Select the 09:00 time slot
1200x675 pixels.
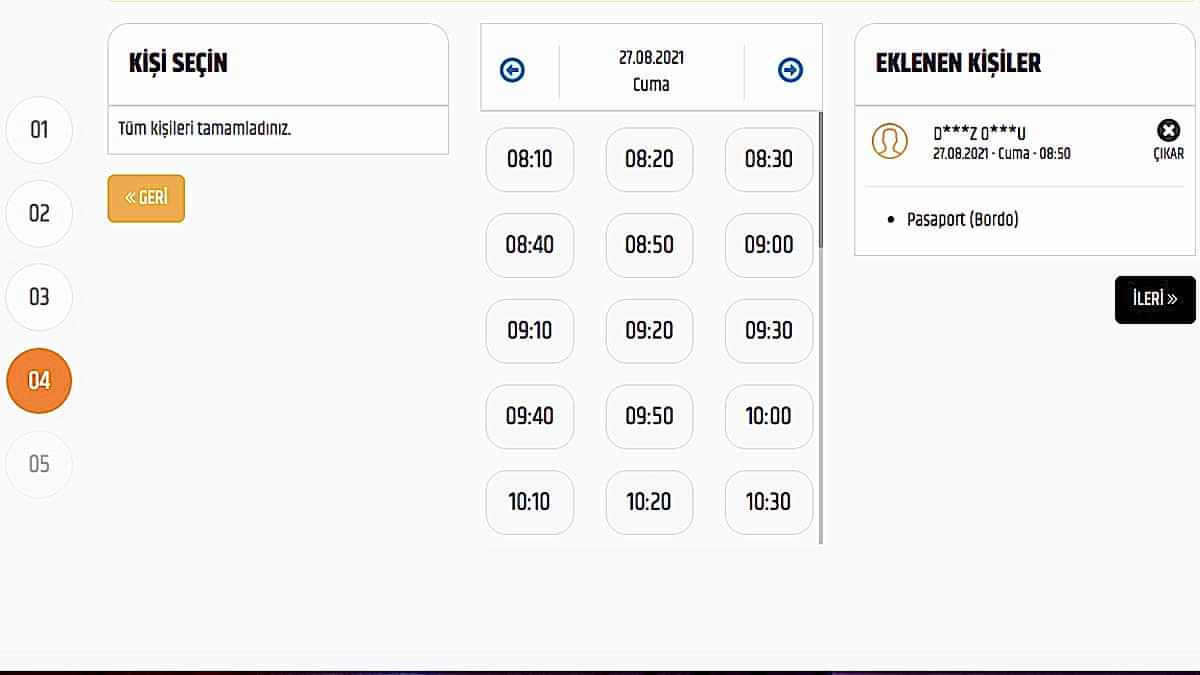[768, 245]
